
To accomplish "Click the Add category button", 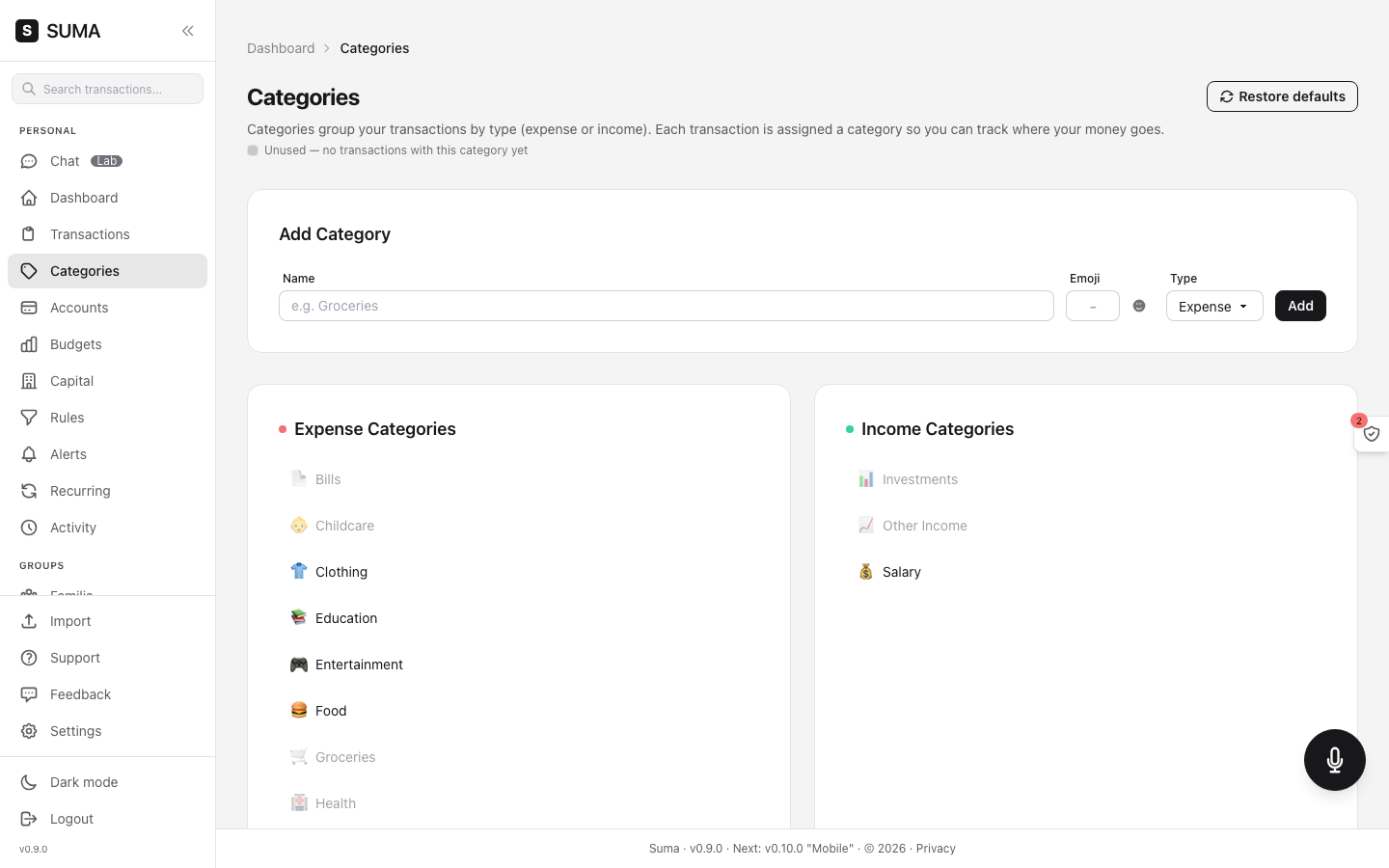I will point(1300,306).
